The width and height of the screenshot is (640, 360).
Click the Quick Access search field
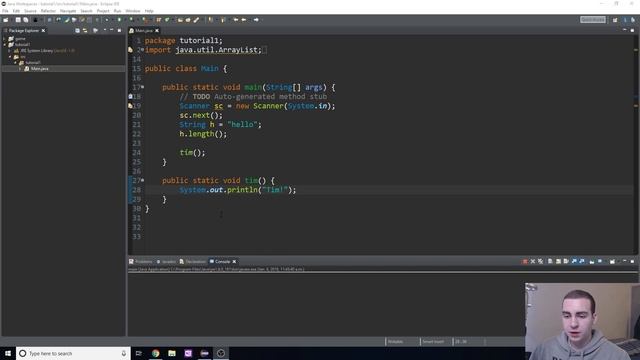tap(593, 20)
